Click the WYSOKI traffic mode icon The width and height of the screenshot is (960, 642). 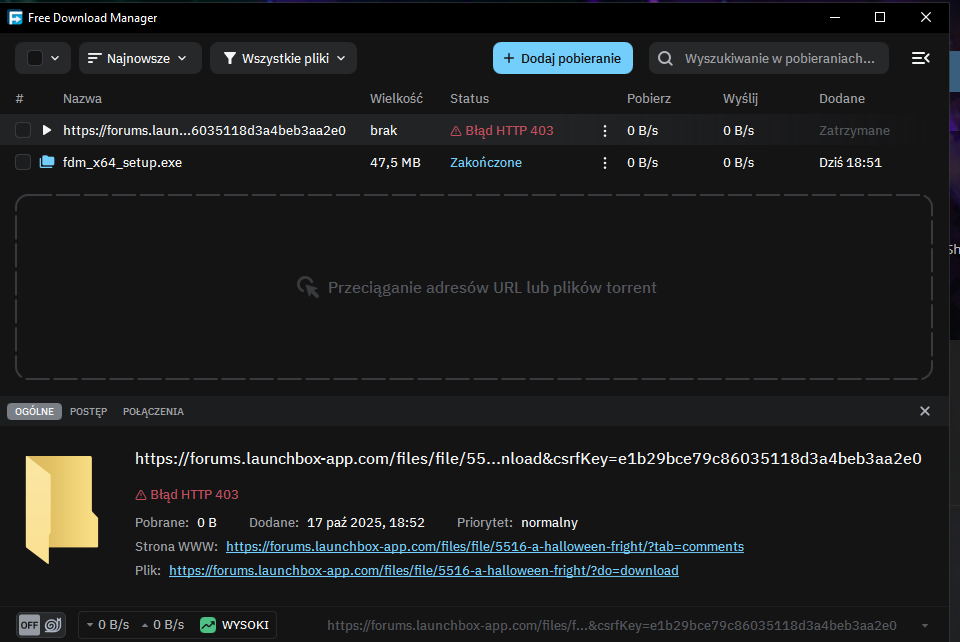208,625
